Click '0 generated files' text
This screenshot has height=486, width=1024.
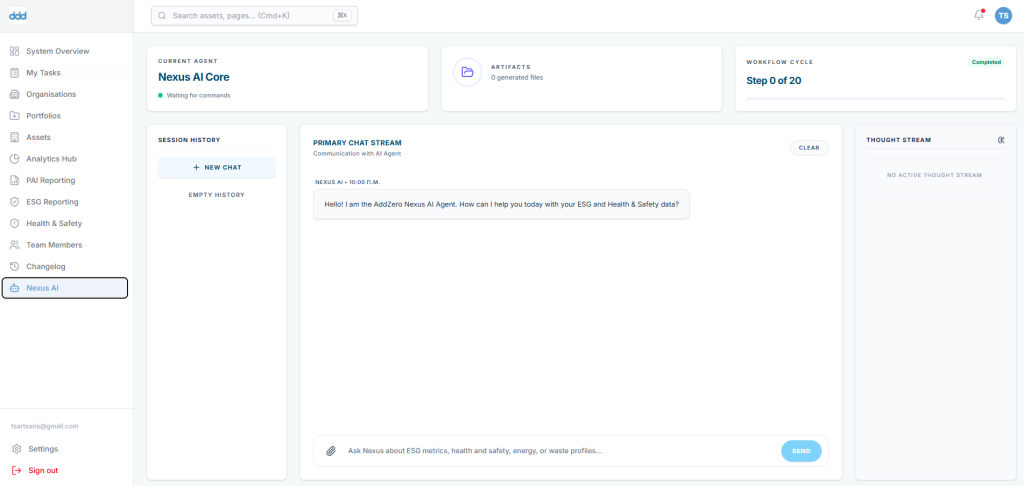tap(517, 77)
